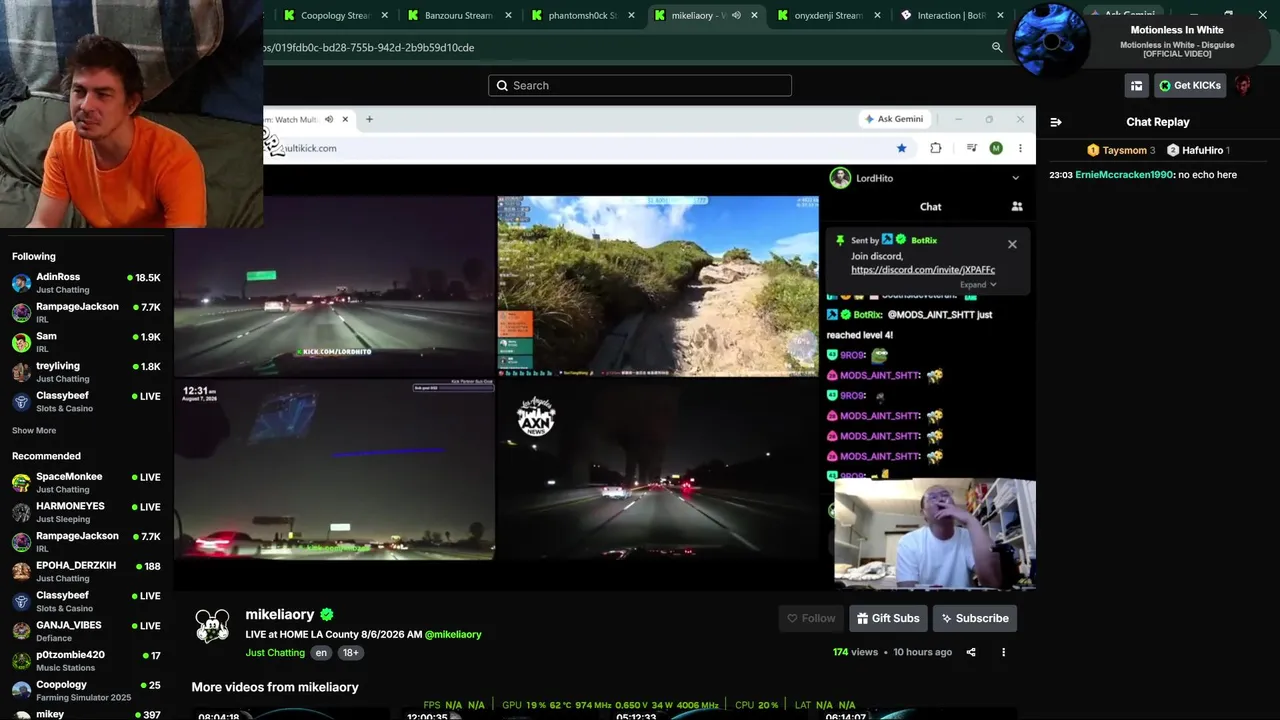Click the bookmark star in multikick address bar
The width and height of the screenshot is (1280, 720).
[x=901, y=148]
